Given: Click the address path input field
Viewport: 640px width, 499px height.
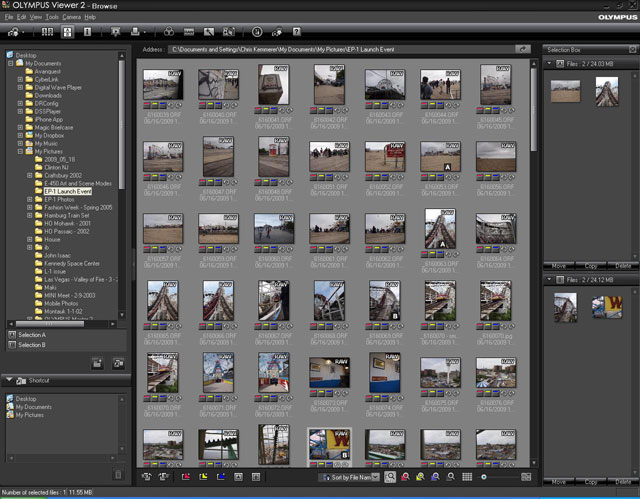Looking at the screenshot, I should 341,49.
